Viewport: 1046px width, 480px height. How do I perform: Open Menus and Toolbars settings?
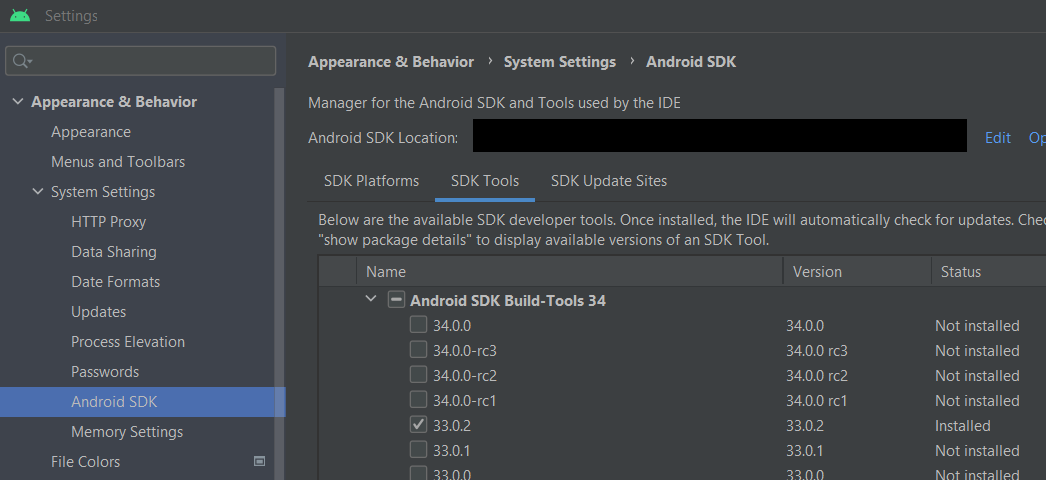tap(118, 162)
